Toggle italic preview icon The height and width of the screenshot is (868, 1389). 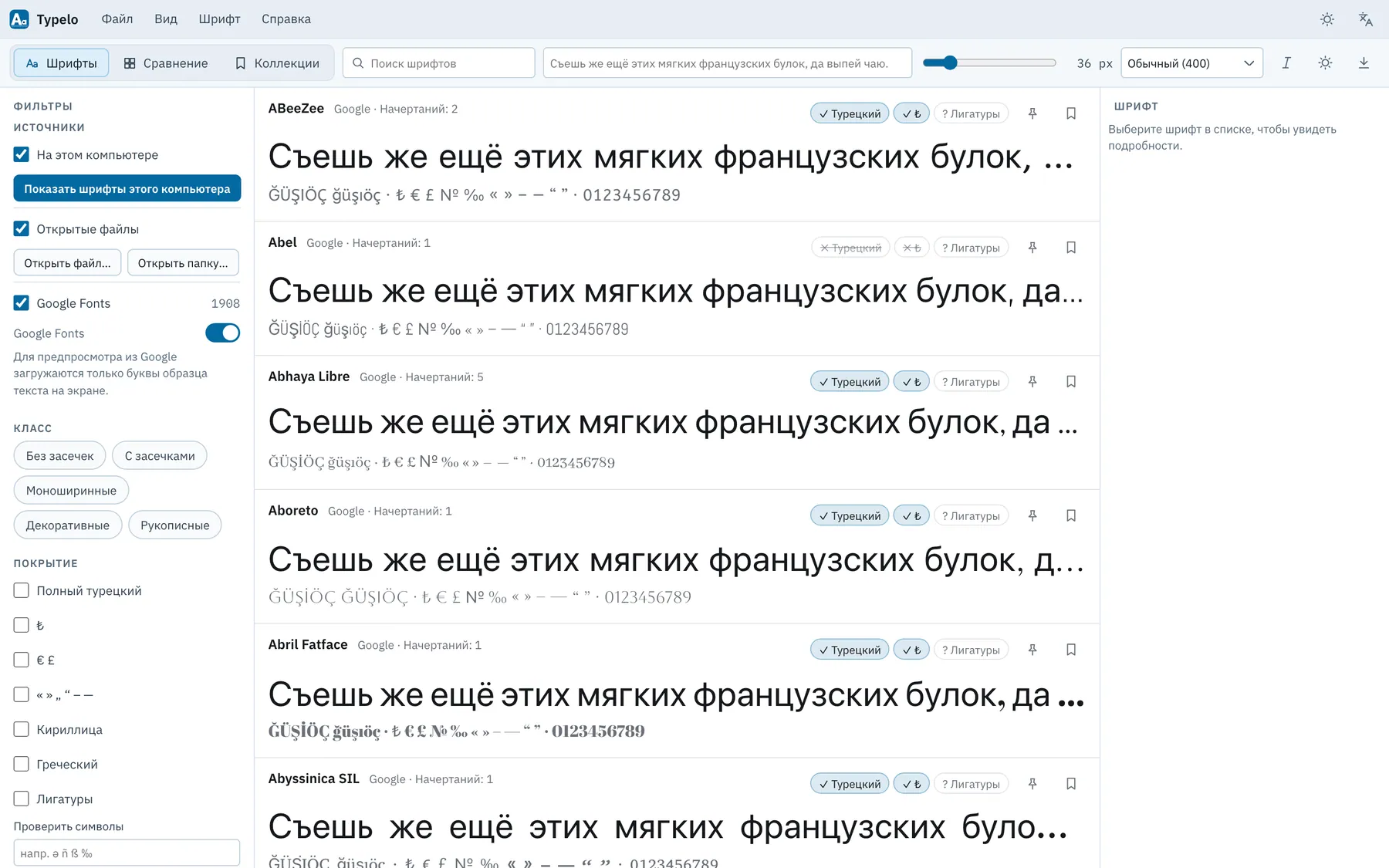pos(1286,63)
